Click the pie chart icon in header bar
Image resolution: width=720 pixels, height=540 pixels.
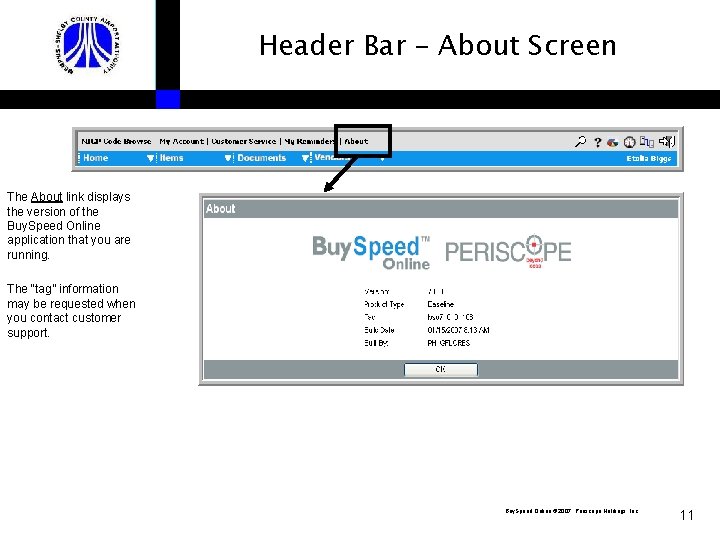(x=612, y=142)
